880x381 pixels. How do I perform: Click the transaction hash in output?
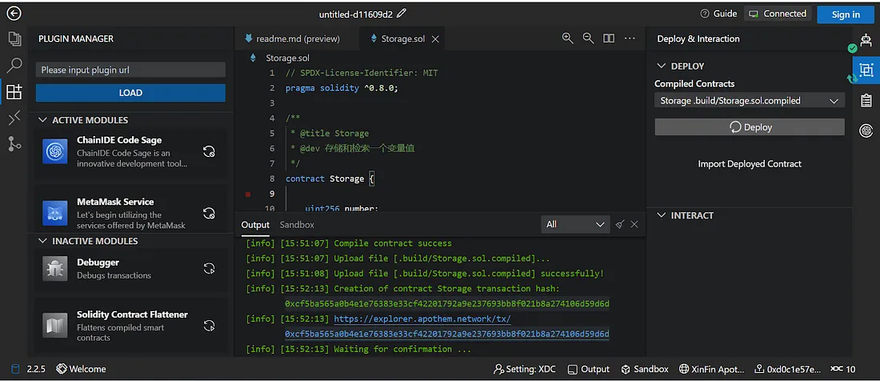(x=447, y=304)
